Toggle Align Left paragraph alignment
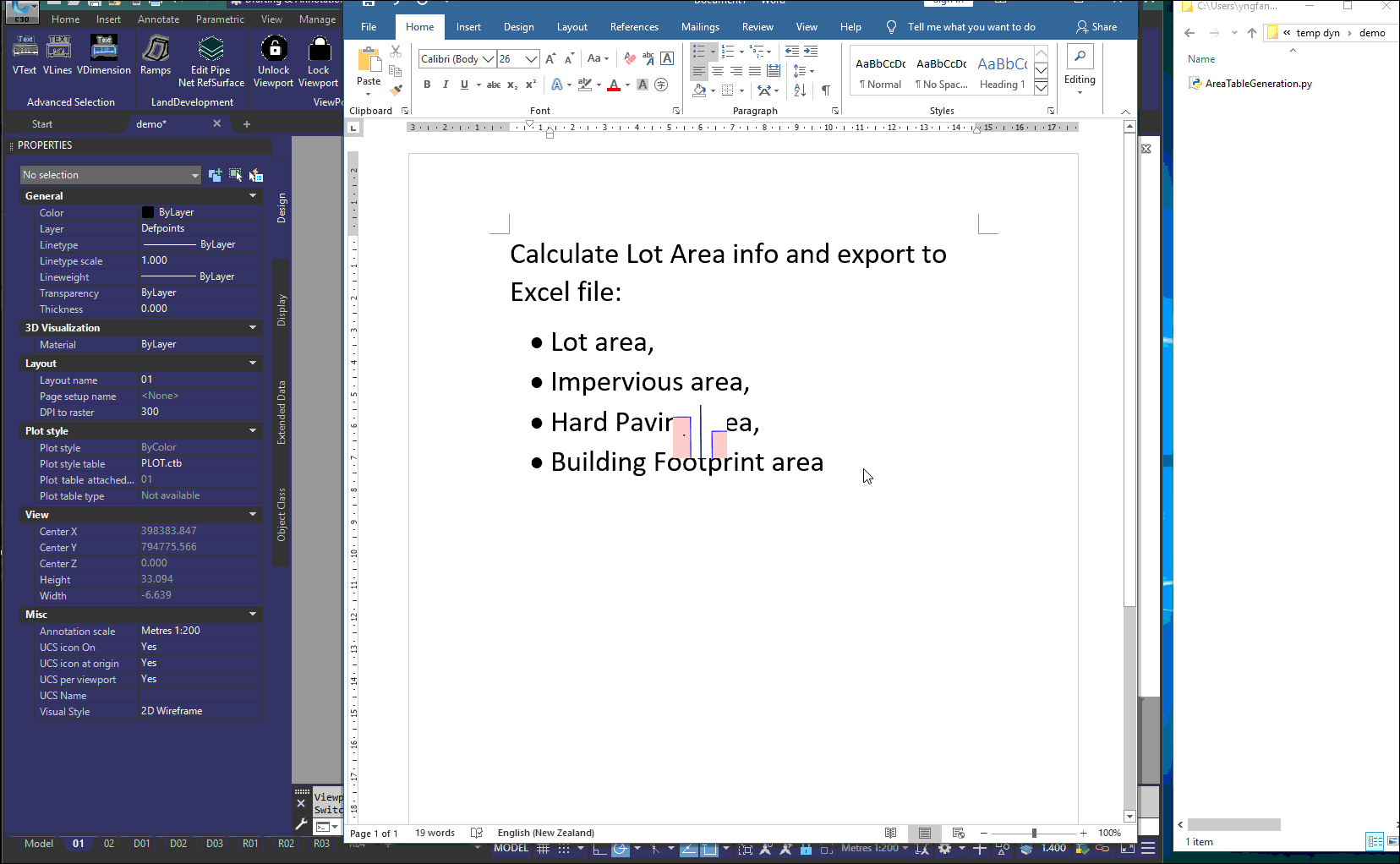Viewport: 1400px width, 864px height. pyautogui.click(x=699, y=71)
